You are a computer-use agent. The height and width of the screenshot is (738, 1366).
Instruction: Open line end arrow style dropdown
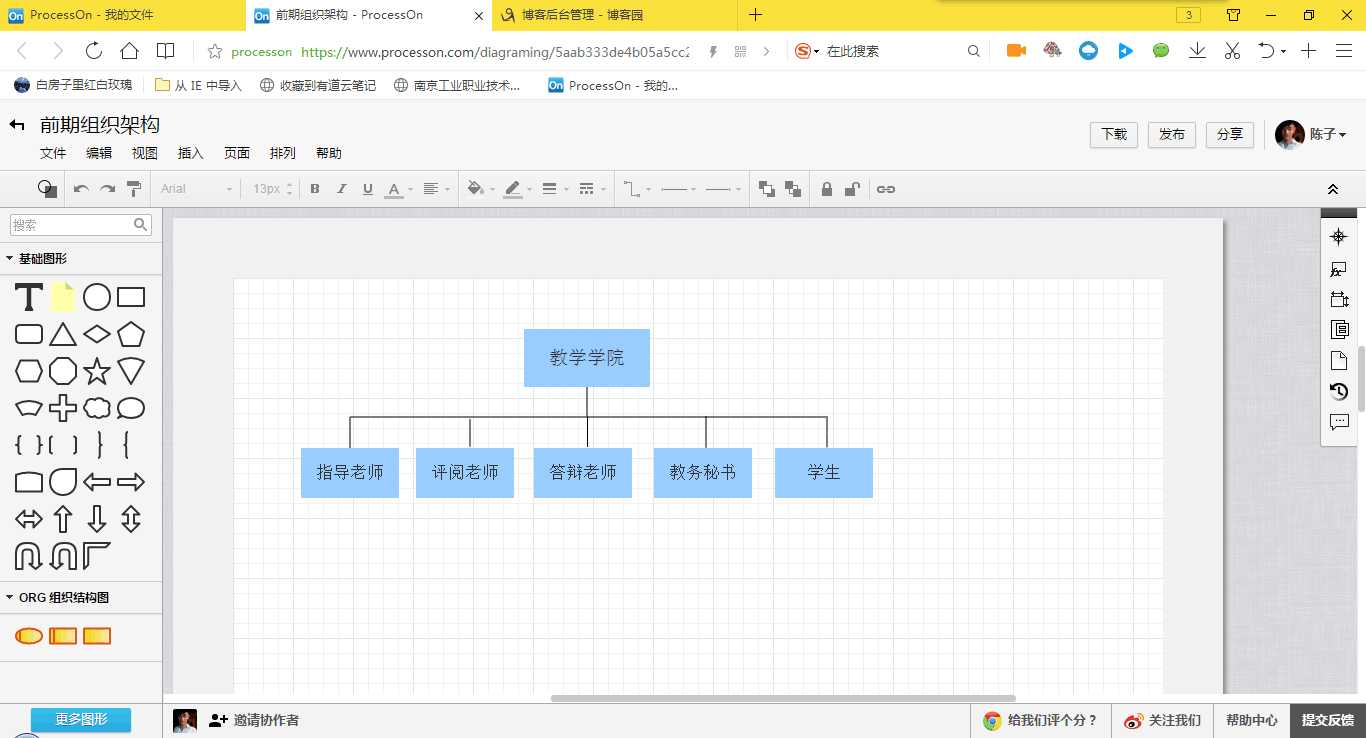[x=723, y=189]
